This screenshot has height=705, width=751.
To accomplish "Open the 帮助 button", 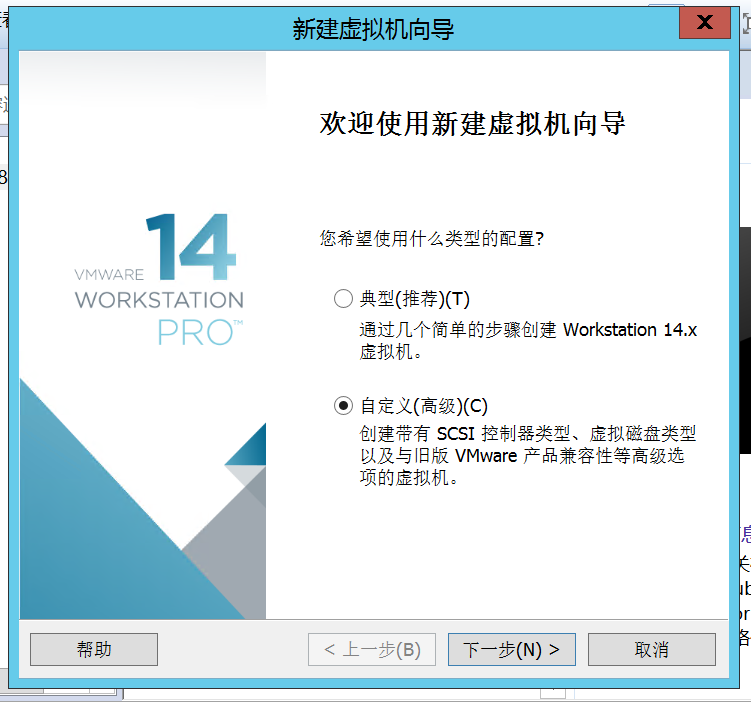I will point(94,649).
